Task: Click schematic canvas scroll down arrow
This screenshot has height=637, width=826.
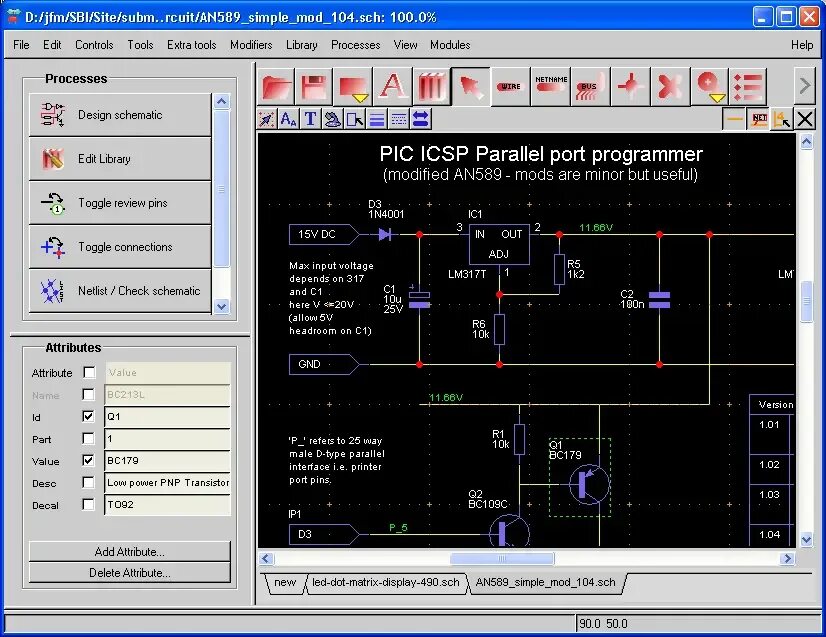Action: point(807,540)
